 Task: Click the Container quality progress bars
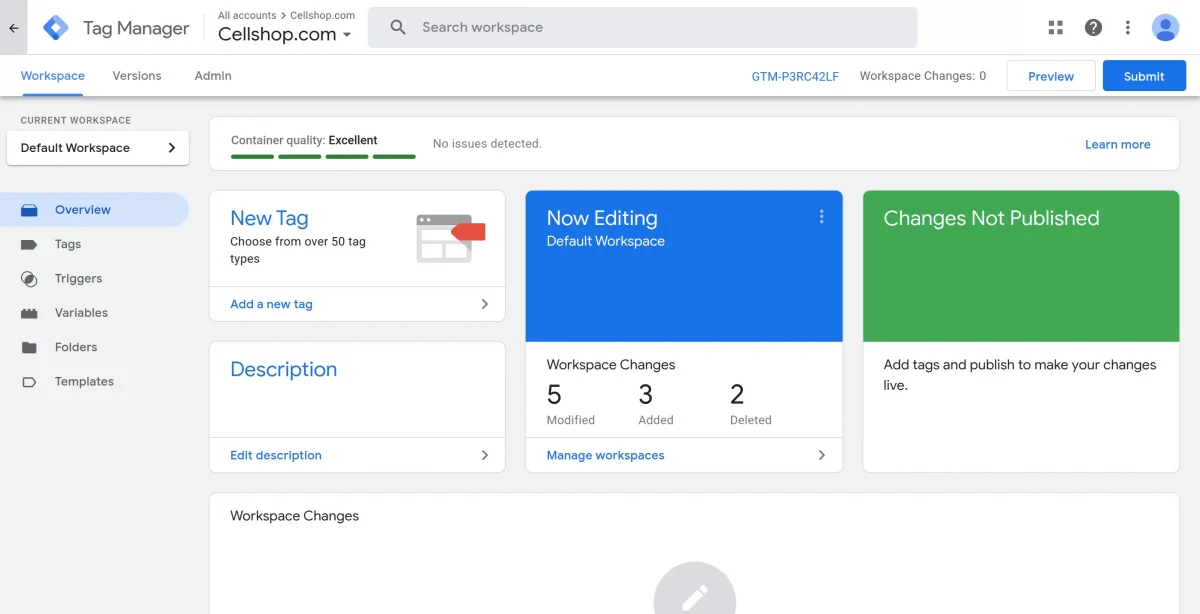pyautogui.click(x=321, y=157)
